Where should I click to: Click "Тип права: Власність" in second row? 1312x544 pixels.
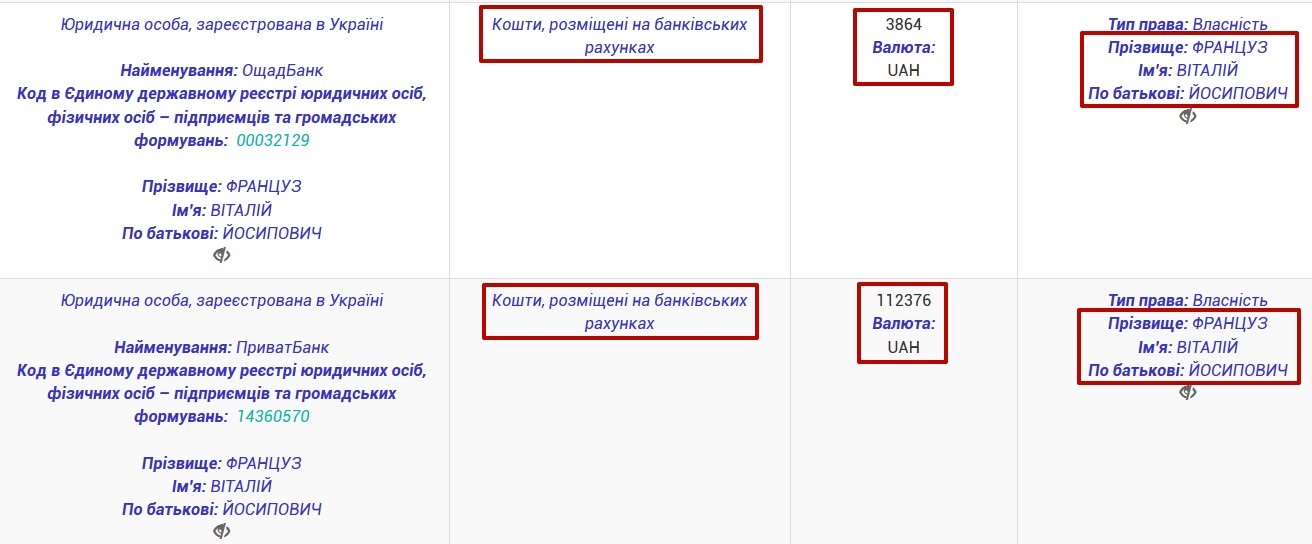tap(1188, 300)
